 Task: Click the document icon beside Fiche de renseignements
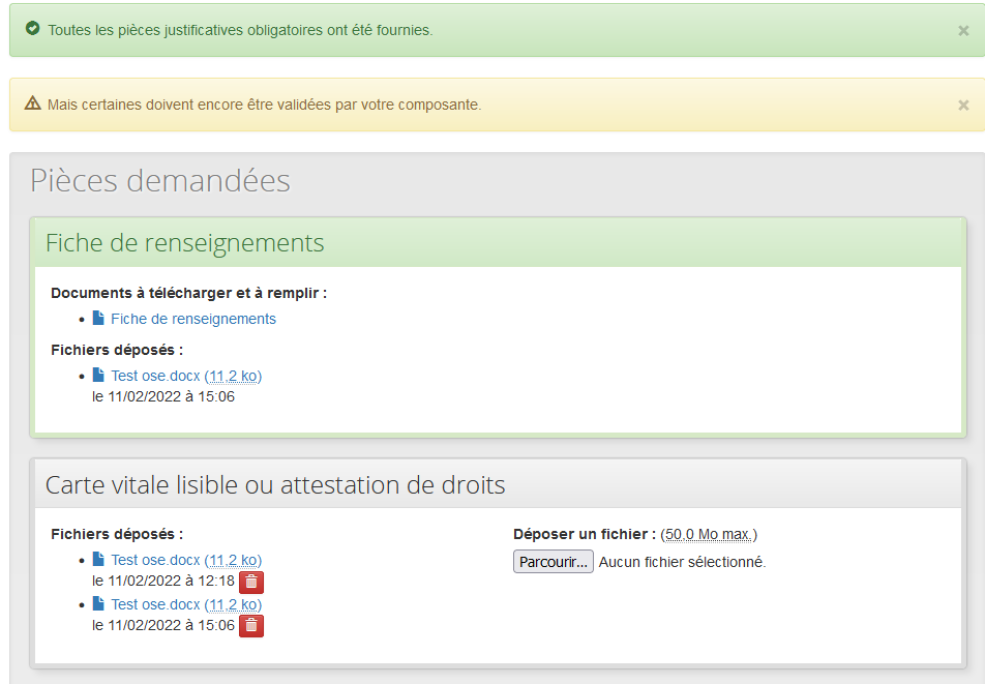tap(97, 318)
